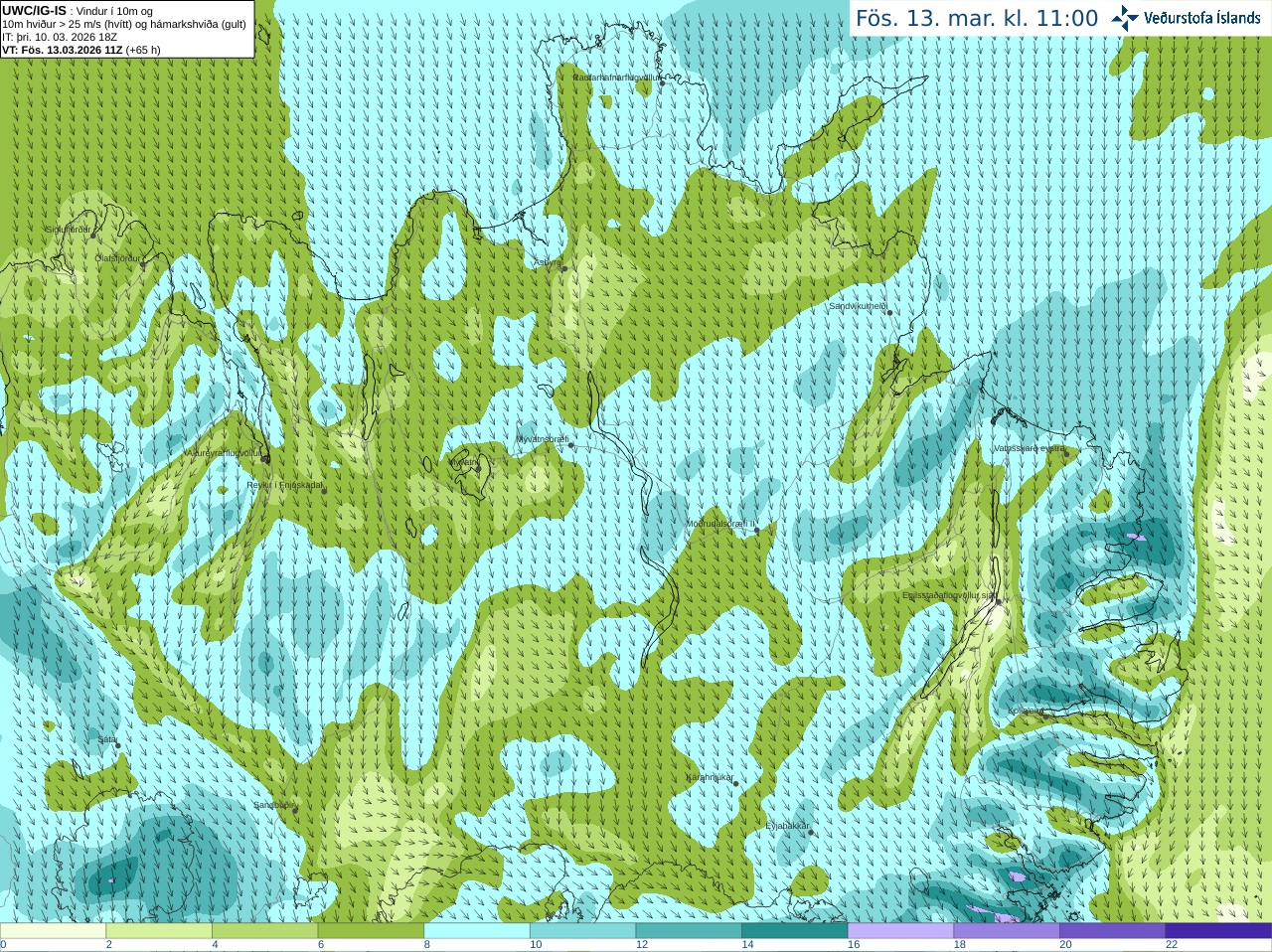
Task: Pick the 2–4 m/s light green scale swatch
Action: (x=159, y=931)
